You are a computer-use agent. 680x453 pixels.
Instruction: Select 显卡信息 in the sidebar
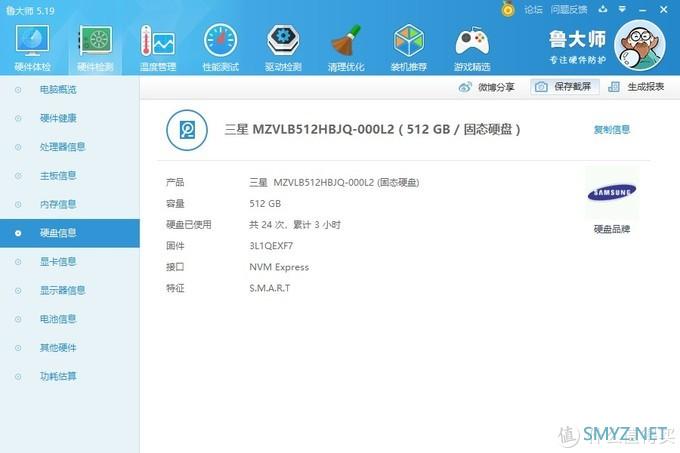(58, 262)
